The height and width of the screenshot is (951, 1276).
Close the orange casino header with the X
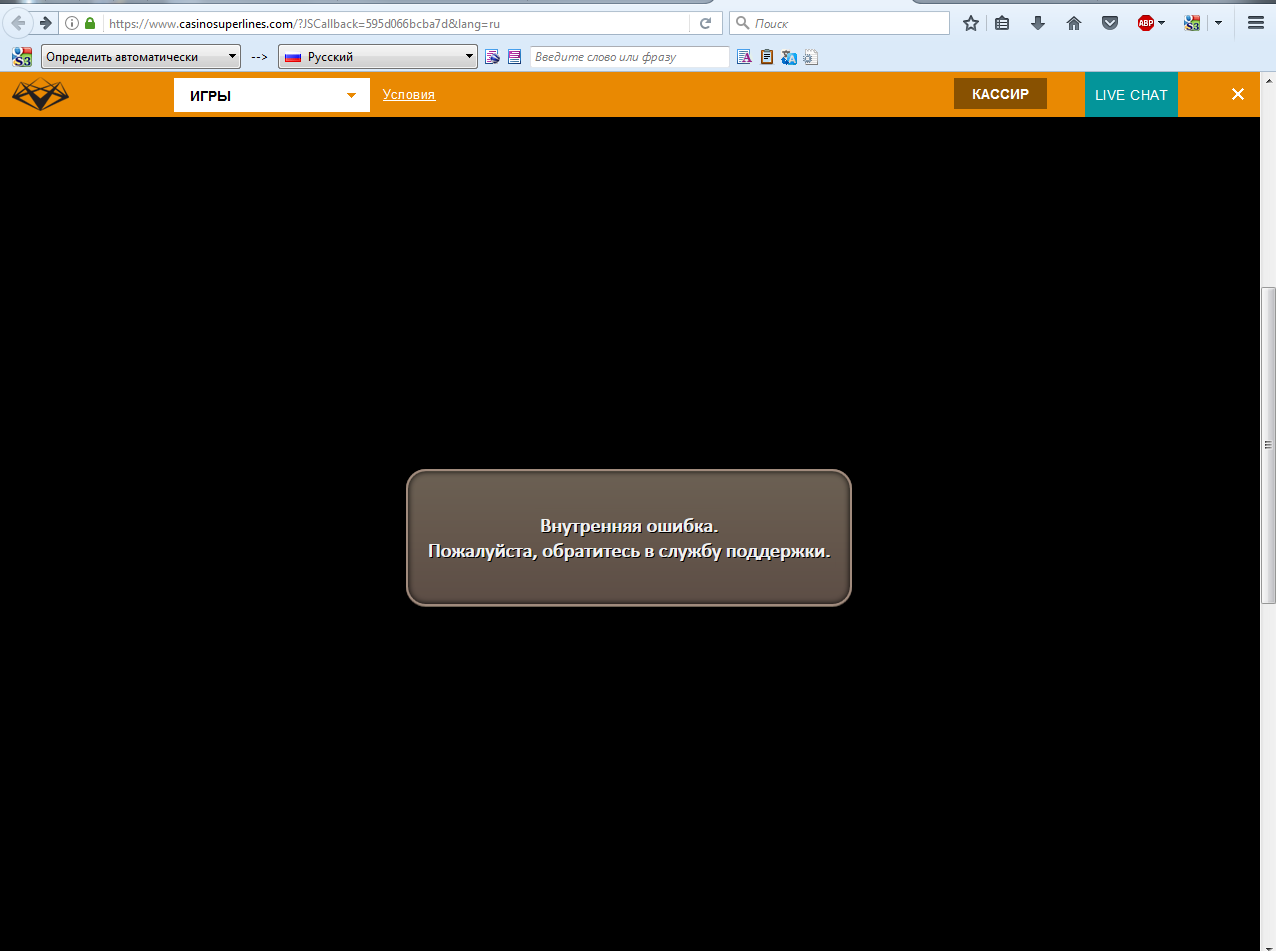click(1238, 94)
